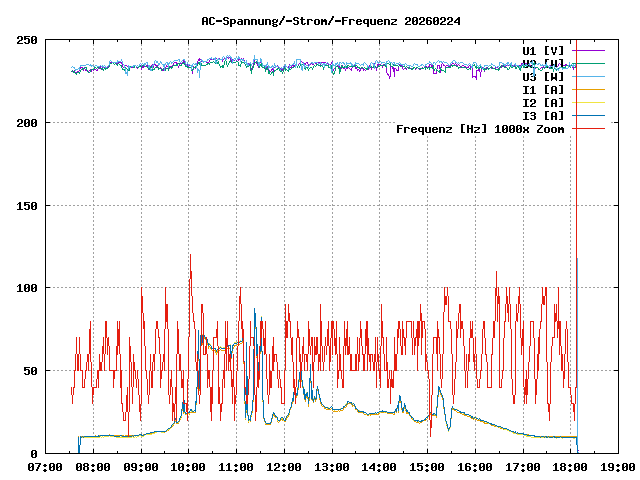Click the 10:00 x-axis tick label

pos(188,467)
